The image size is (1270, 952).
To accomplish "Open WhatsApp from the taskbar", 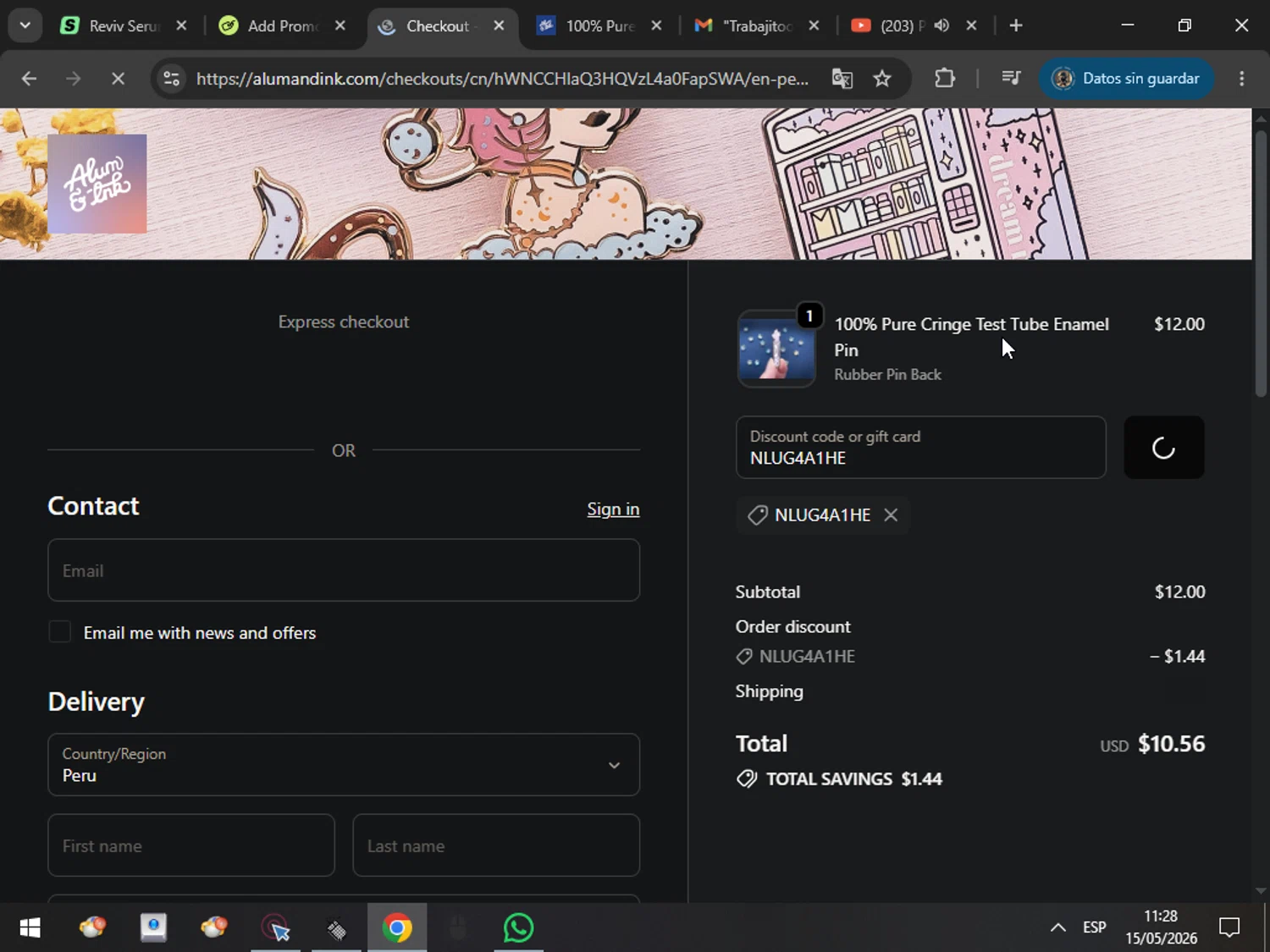I will [518, 928].
